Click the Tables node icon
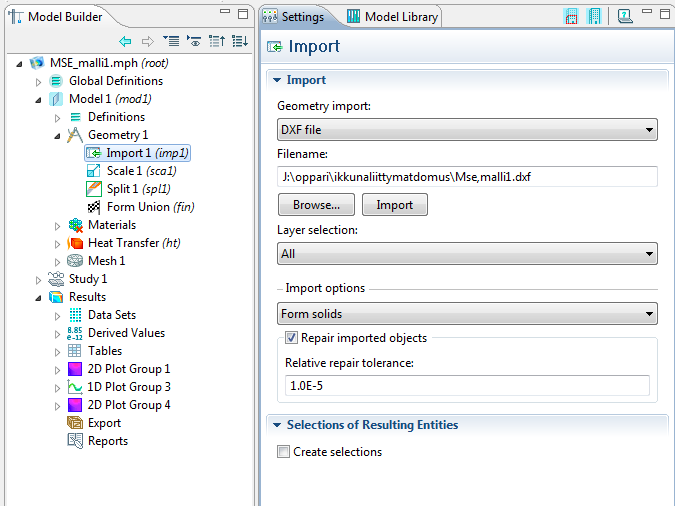 74,351
